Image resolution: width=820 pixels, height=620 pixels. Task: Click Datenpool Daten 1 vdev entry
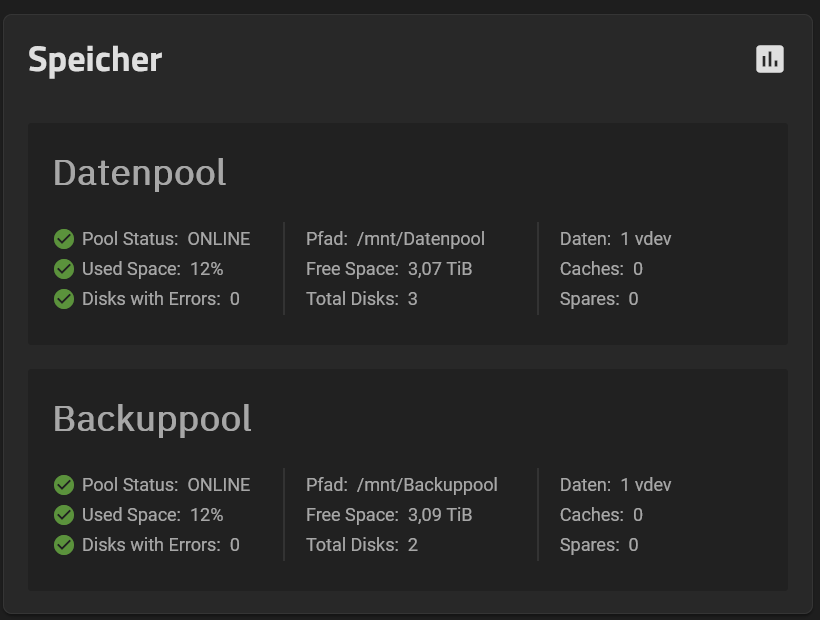pyautogui.click(x=616, y=239)
